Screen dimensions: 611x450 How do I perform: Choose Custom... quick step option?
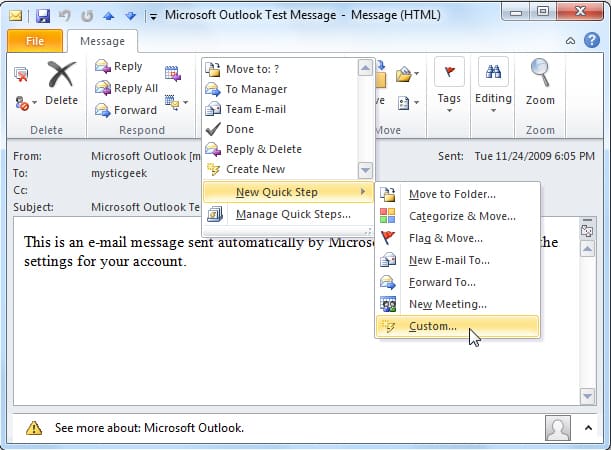pos(457,326)
